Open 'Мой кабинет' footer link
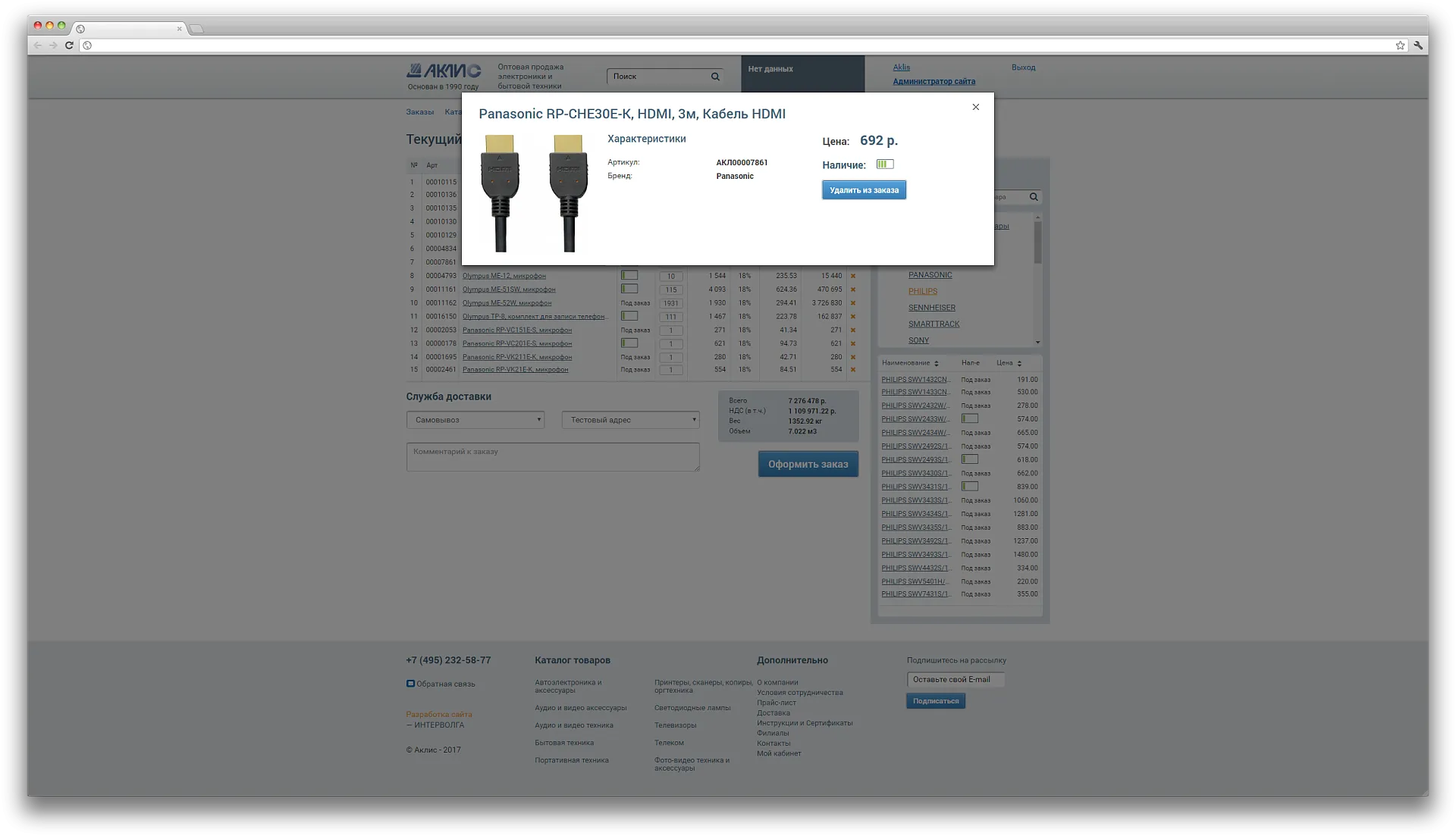1456x836 pixels. (779, 754)
